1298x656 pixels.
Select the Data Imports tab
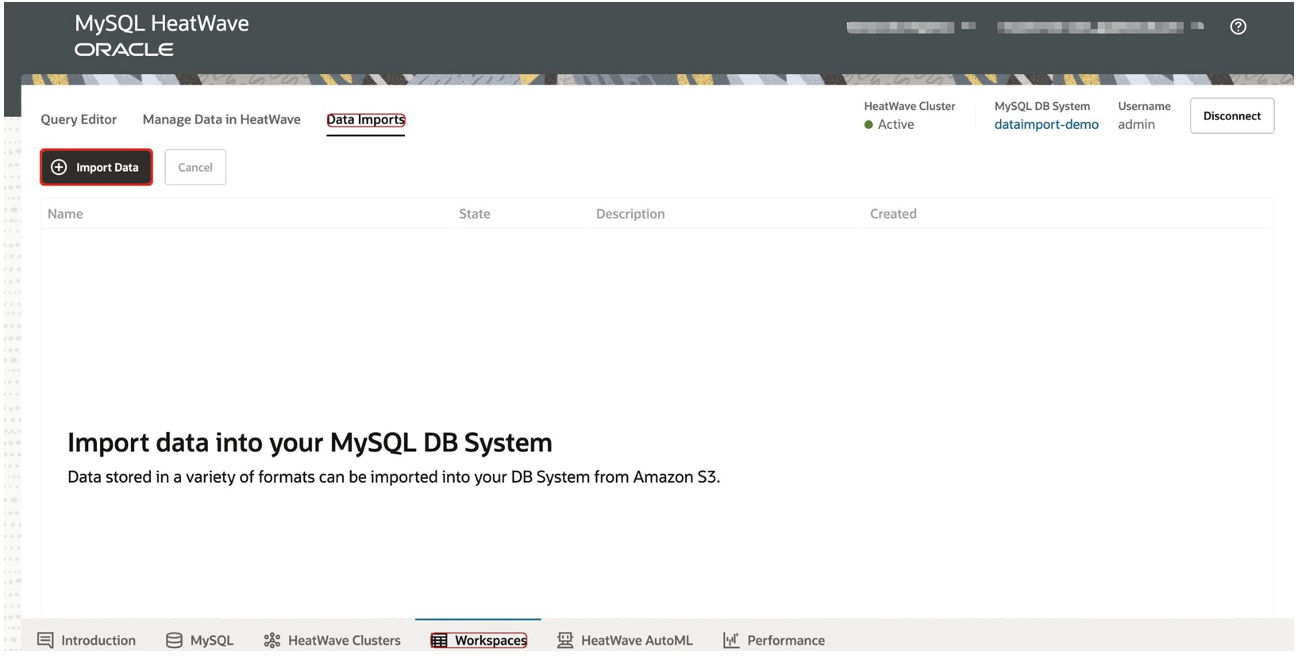pyautogui.click(x=365, y=119)
